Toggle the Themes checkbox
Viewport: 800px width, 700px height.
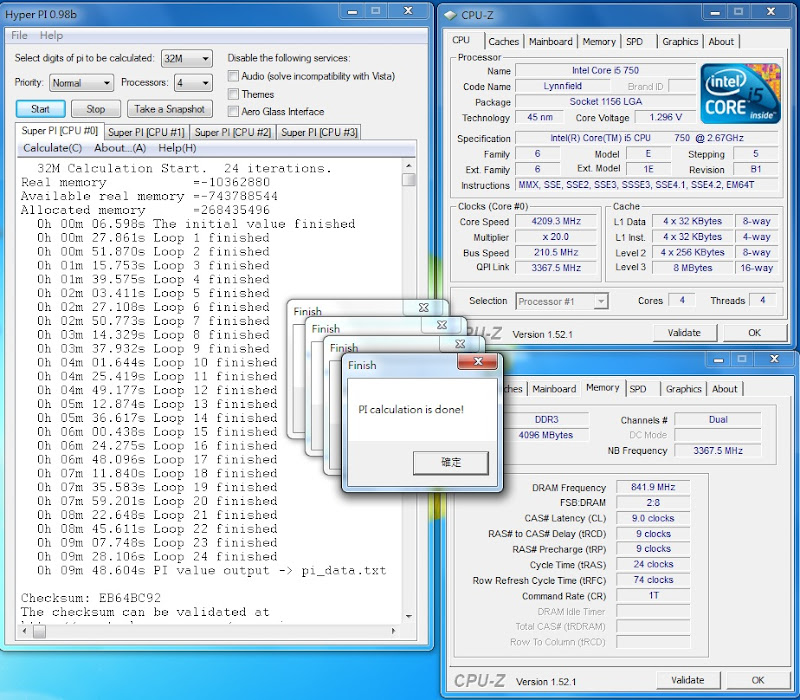click(233, 94)
